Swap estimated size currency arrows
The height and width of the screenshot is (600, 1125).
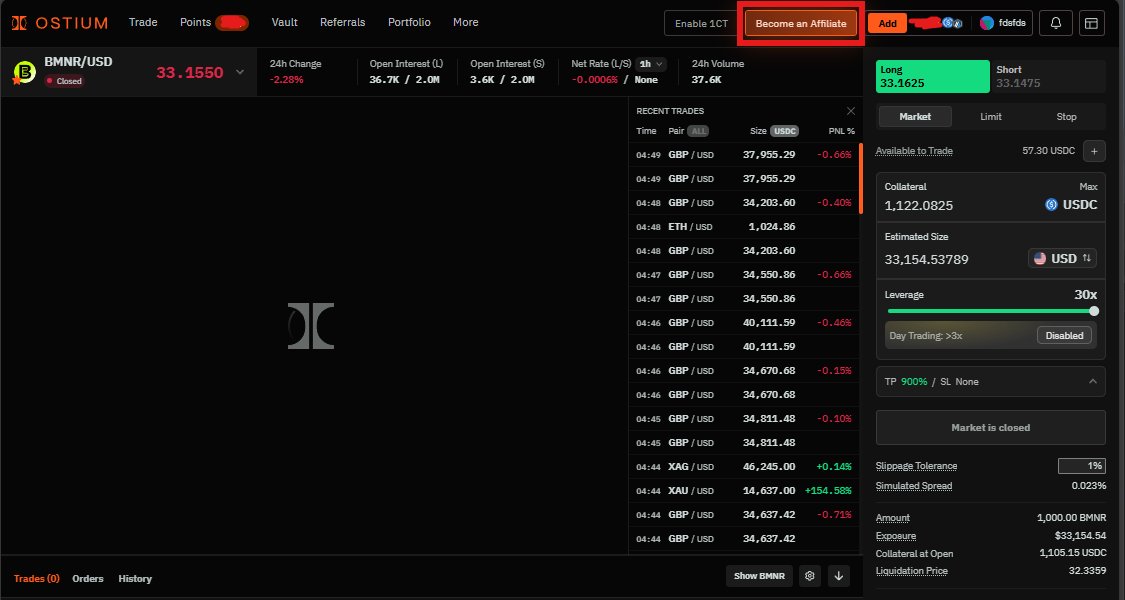coord(1087,258)
